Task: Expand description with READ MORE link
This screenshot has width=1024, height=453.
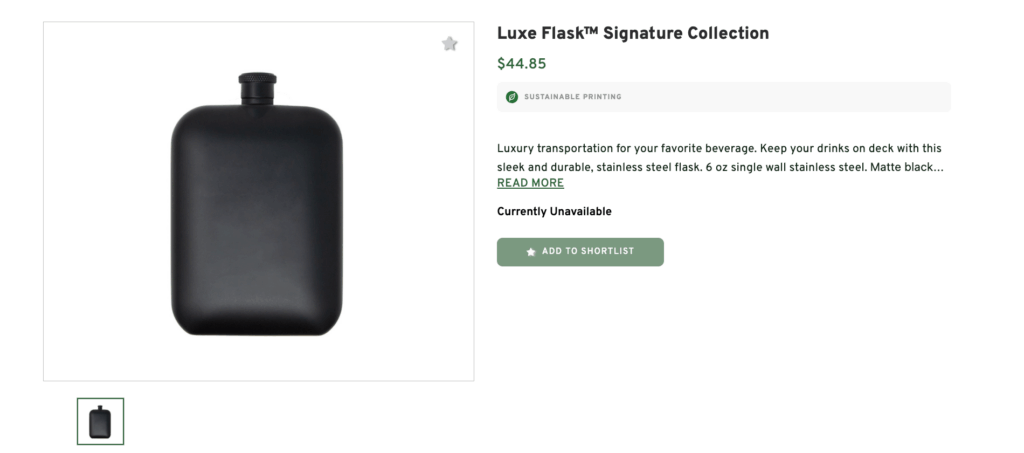Action: click(x=530, y=183)
